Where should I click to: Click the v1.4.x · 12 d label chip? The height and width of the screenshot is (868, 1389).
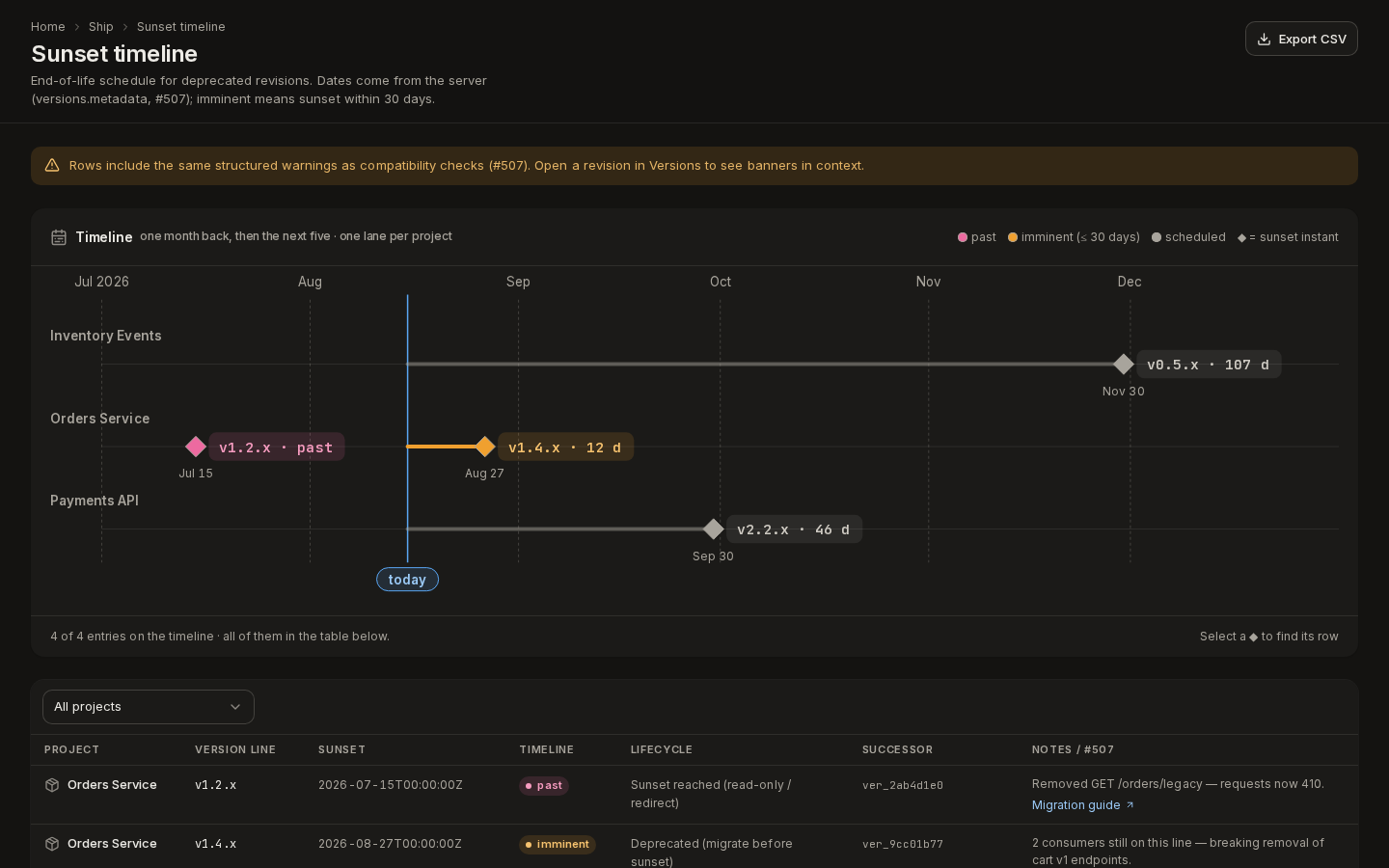[565, 448]
